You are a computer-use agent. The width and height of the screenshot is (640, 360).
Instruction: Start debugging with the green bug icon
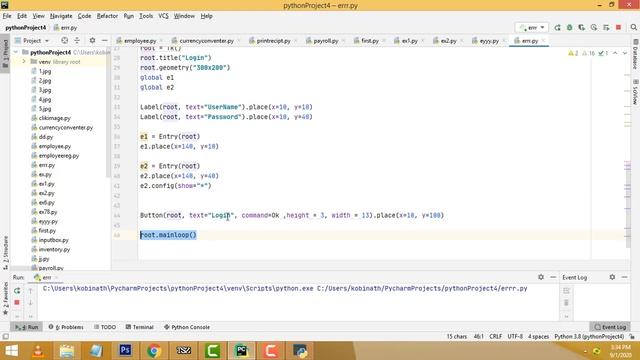(x=569, y=27)
